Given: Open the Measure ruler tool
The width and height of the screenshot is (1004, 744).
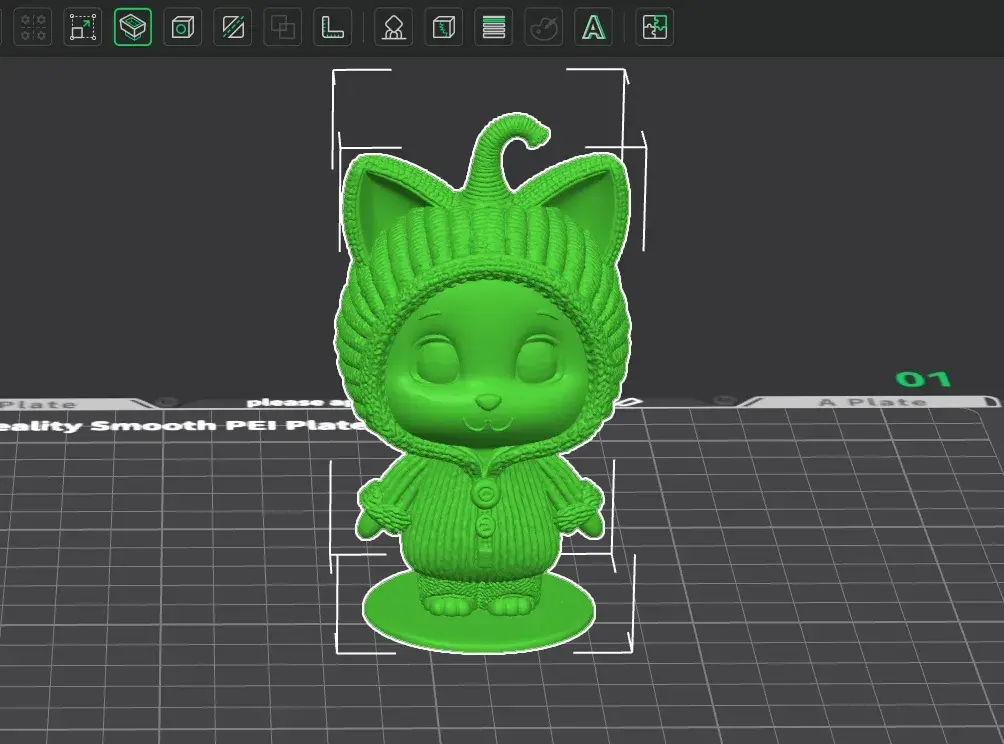Looking at the screenshot, I should [332, 28].
